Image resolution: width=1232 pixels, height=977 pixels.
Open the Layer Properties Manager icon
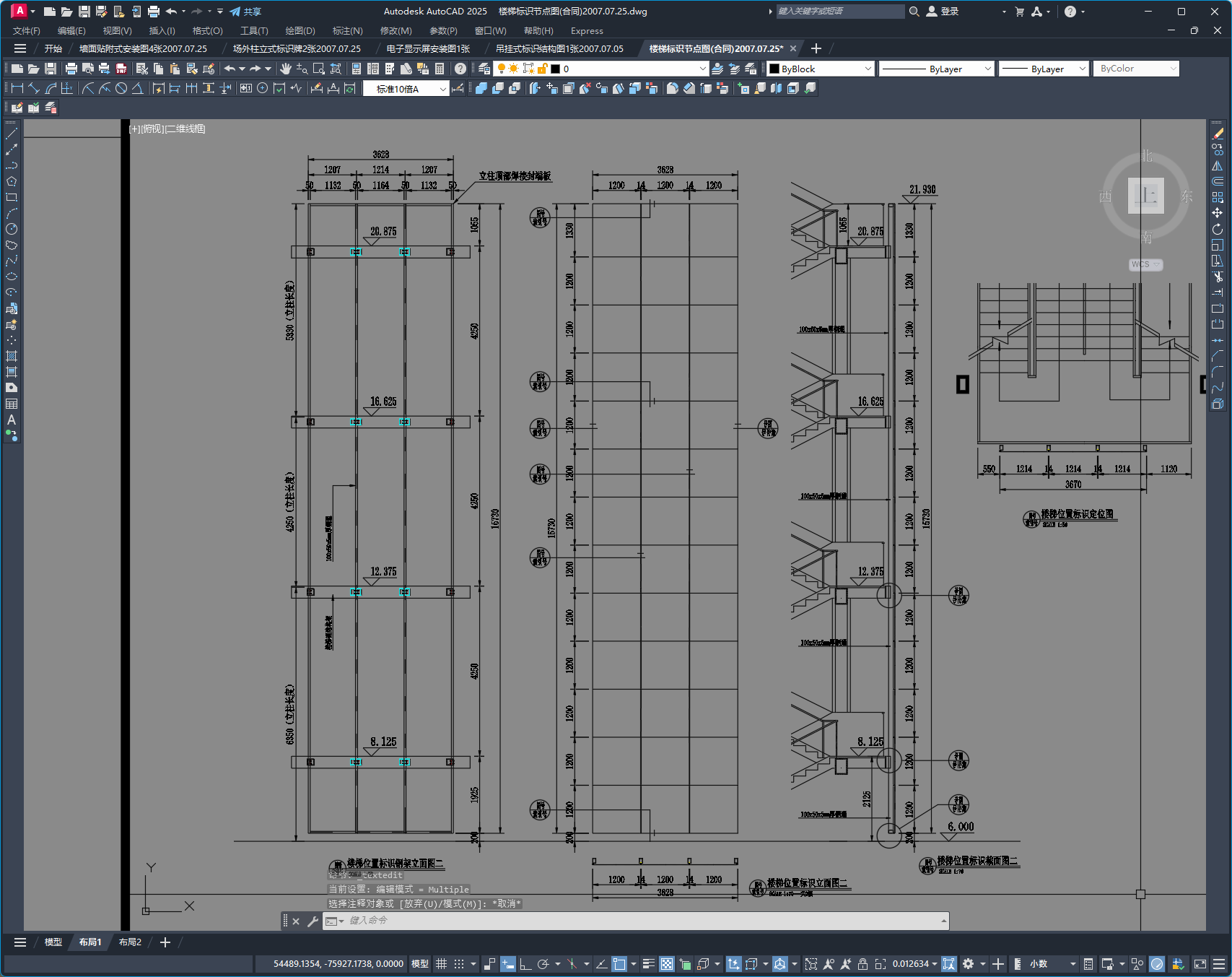click(484, 69)
